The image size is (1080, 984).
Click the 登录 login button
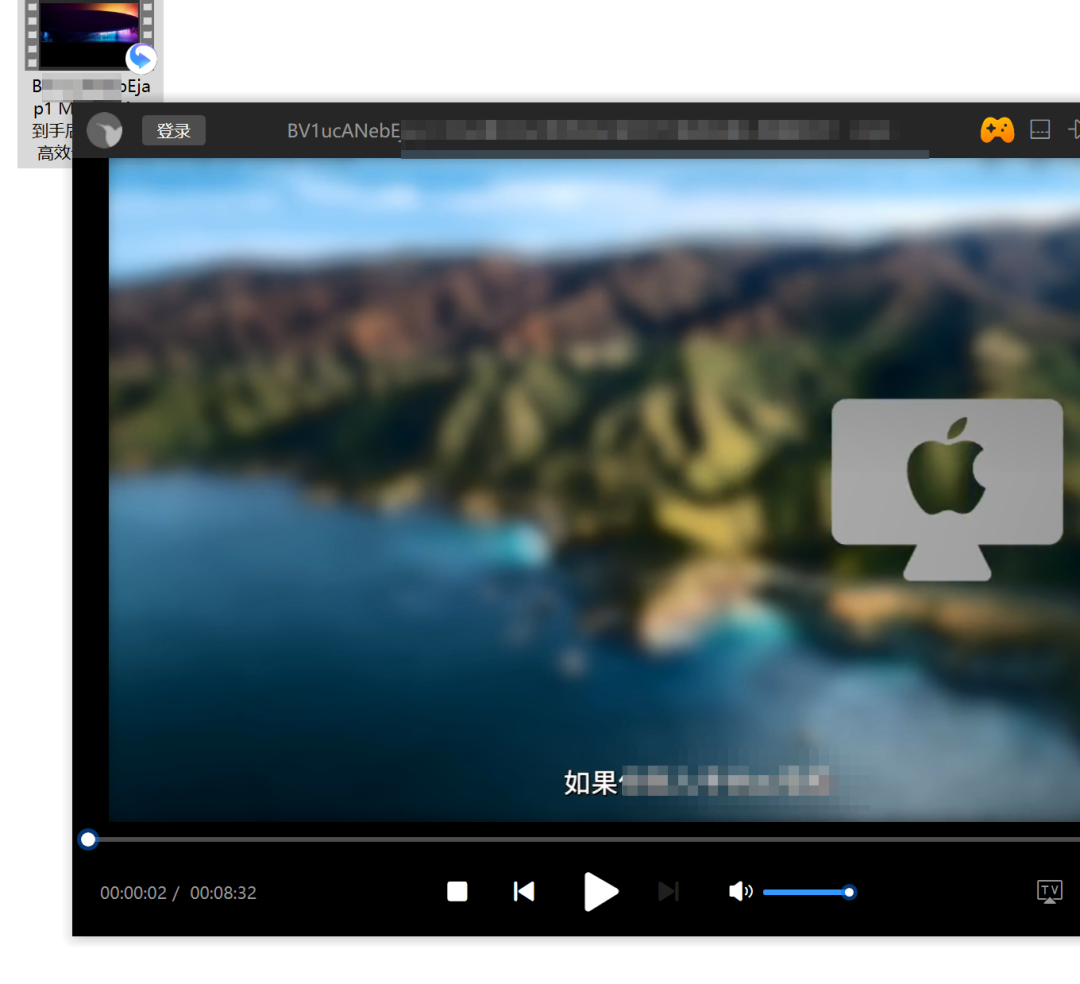(174, 131)
